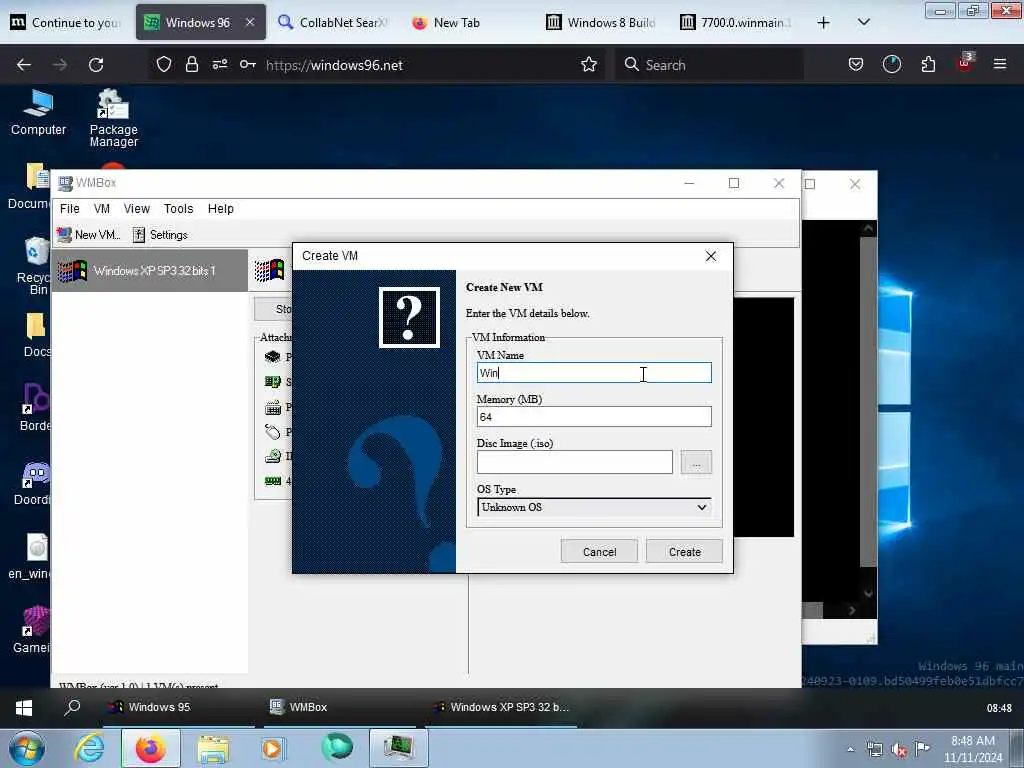Click the Windows 7 Start orb
Viewport: 1024px width, 768px height.
[26, 748]
